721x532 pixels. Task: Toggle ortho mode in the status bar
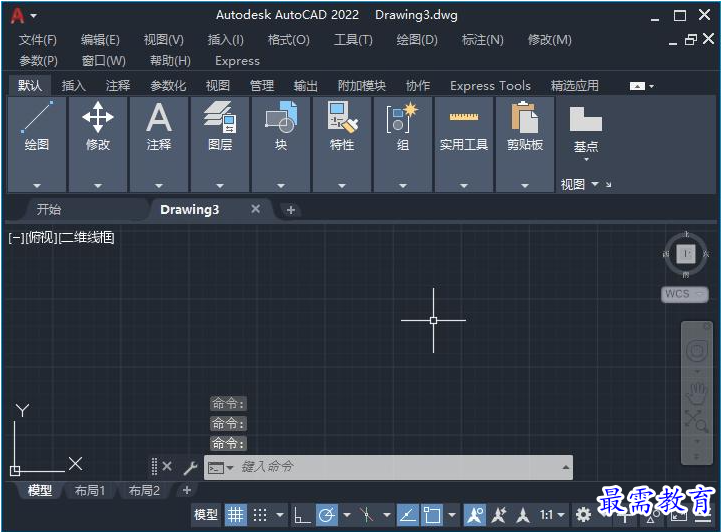302,515
